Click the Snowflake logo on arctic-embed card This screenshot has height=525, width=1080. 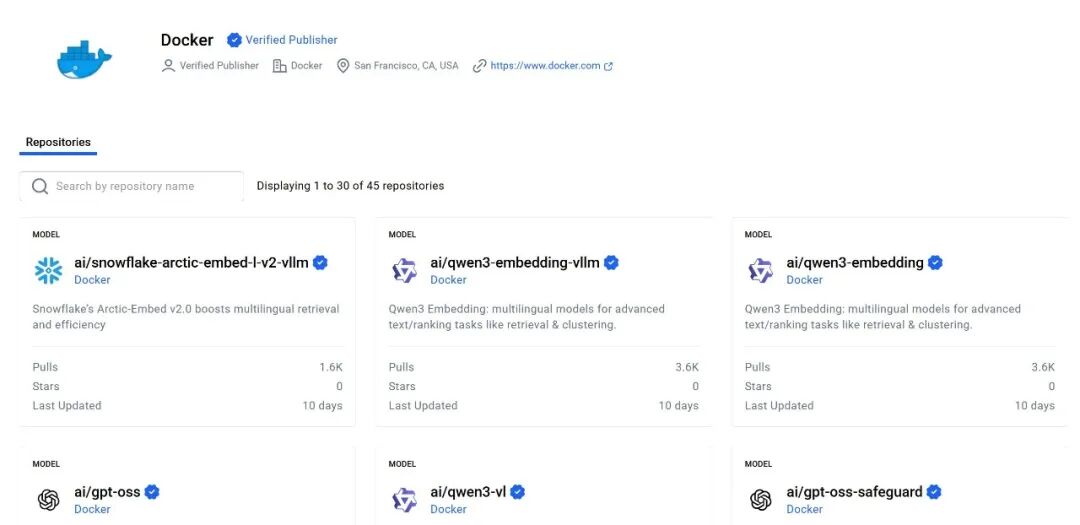(x=48, y=271)
